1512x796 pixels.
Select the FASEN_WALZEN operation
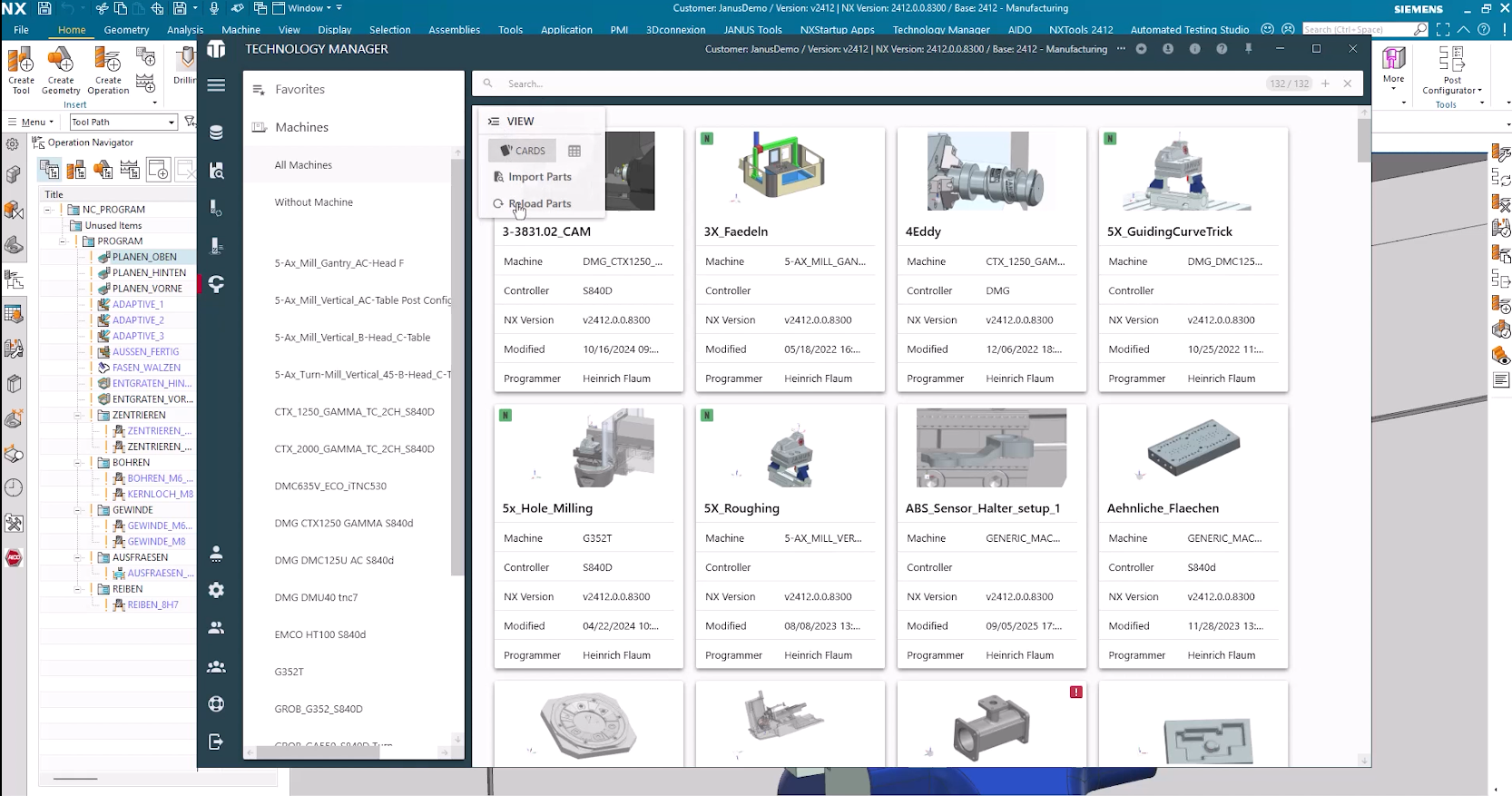(146, 368)
